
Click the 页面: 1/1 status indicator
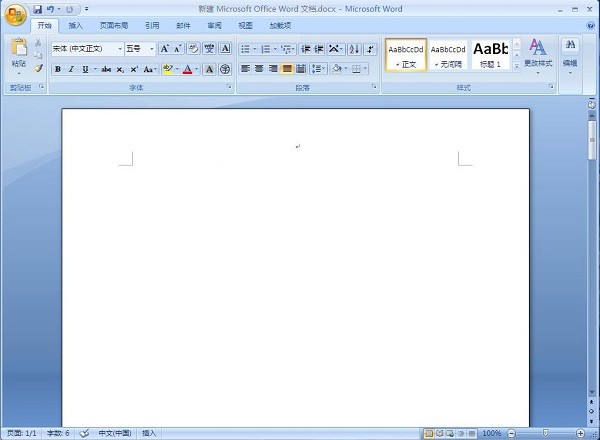[22, 433]
